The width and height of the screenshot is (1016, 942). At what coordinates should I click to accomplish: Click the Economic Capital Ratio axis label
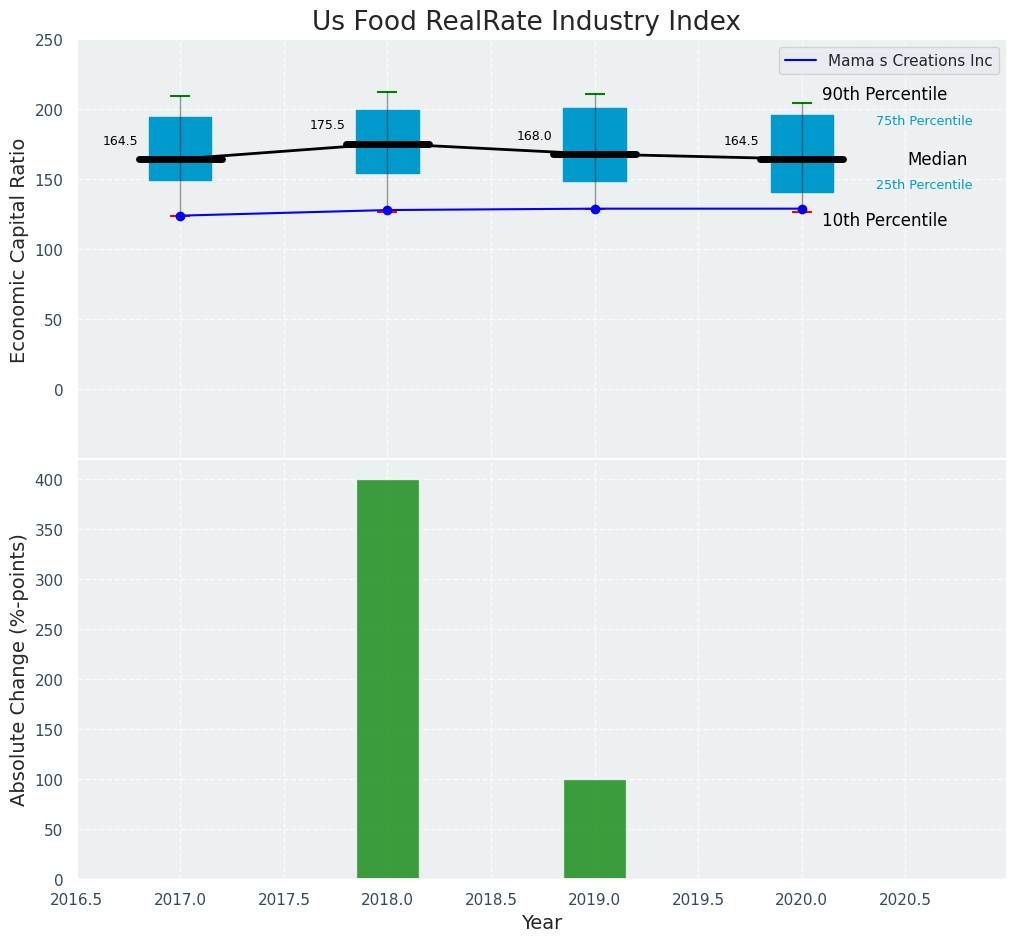point(19,249)
